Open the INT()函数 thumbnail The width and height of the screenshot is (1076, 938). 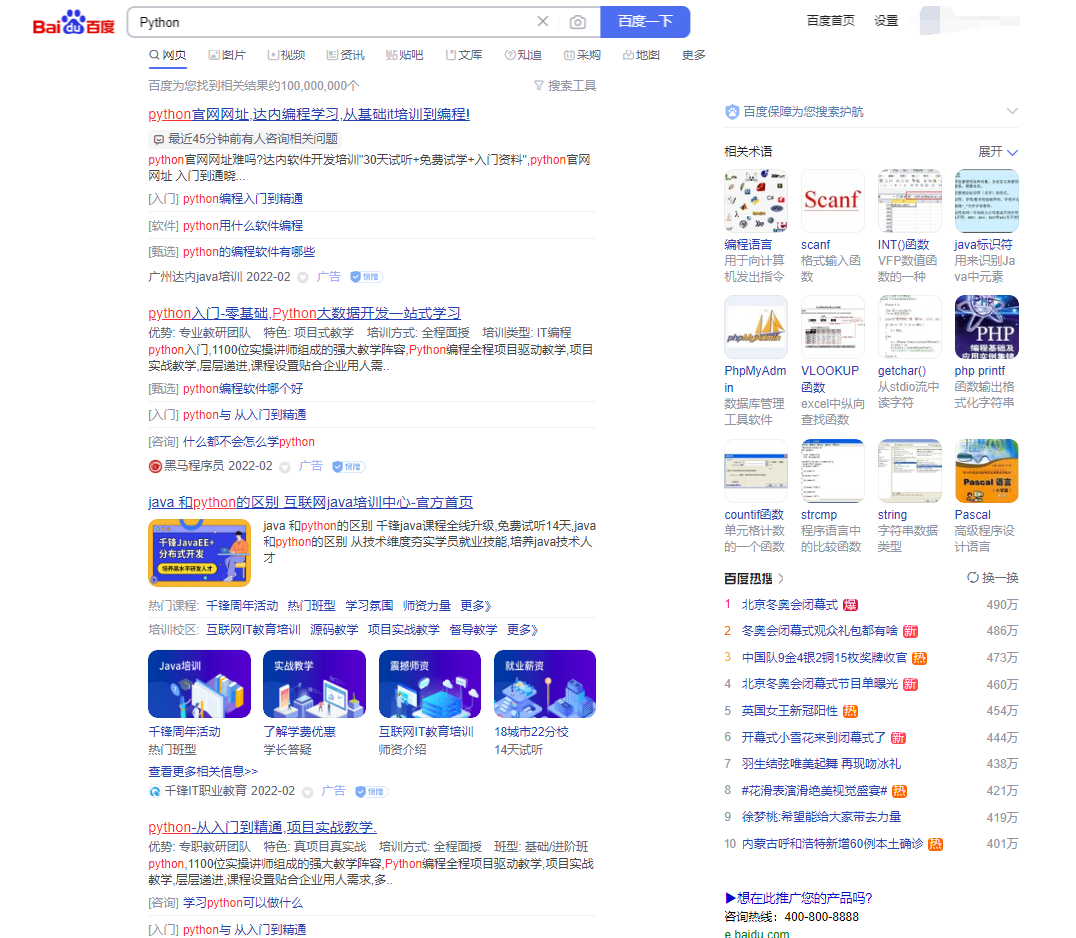pos(909,201)
